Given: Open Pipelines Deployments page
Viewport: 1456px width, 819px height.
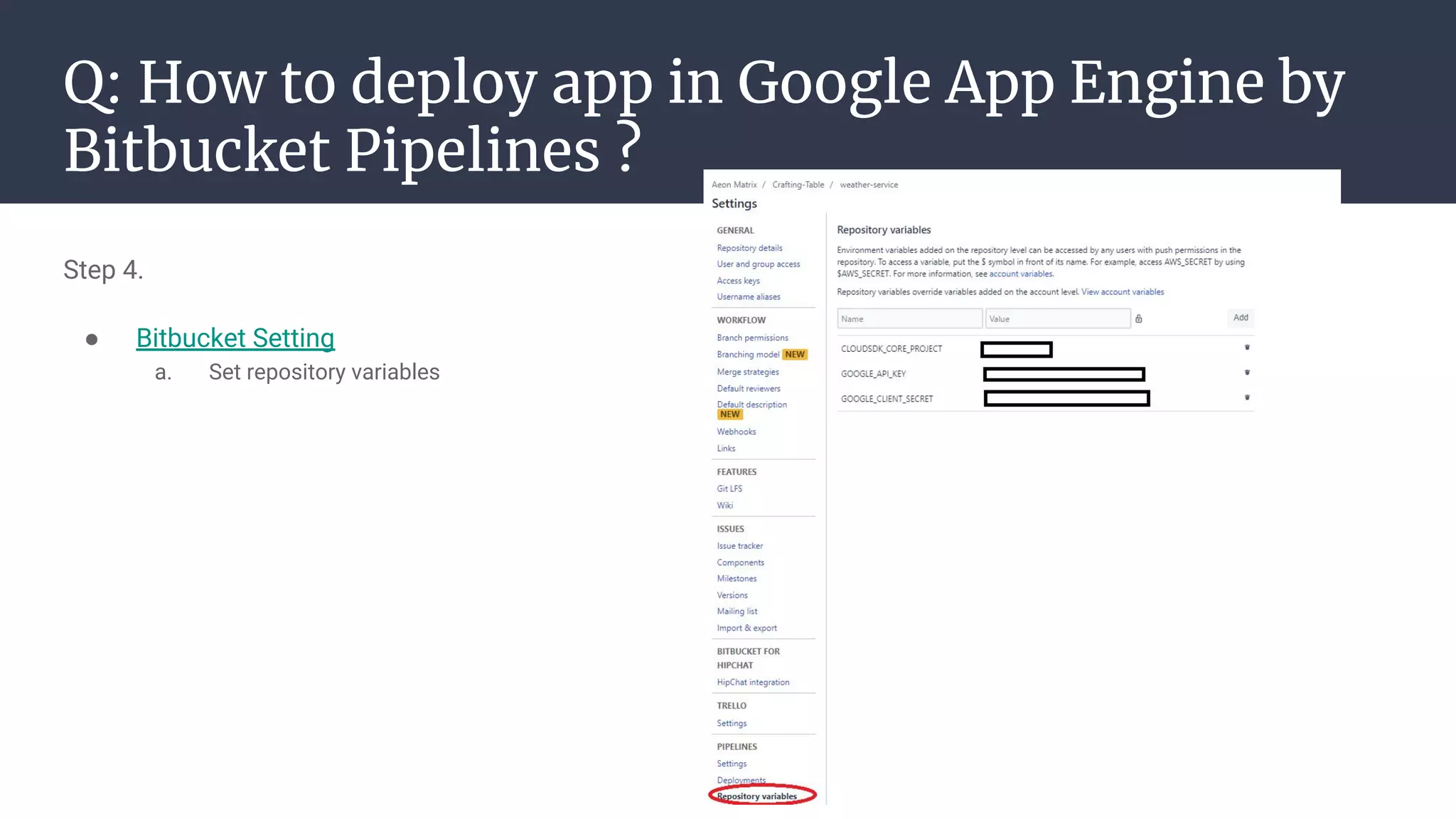Looking at the screenshot, I should pos(741,781).
